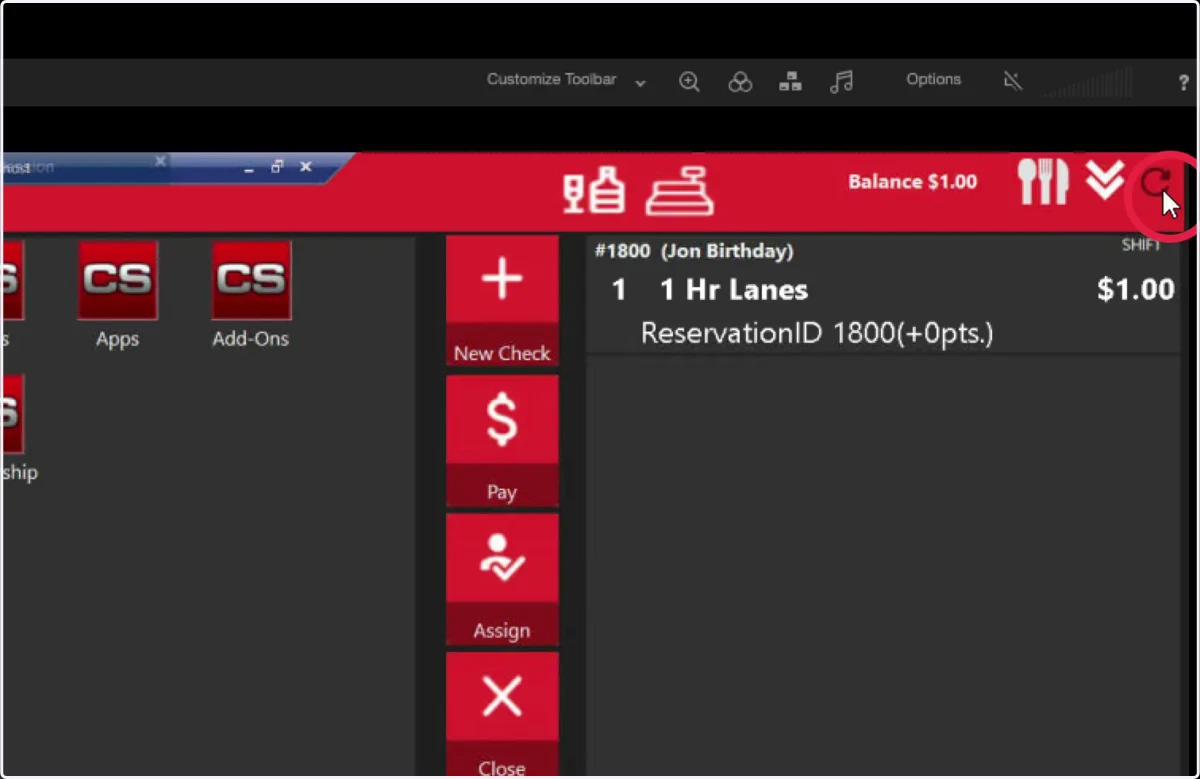Click the Close button with X
The width and height of the screenshot is (1200, 779).
click(x=502, y=715)
